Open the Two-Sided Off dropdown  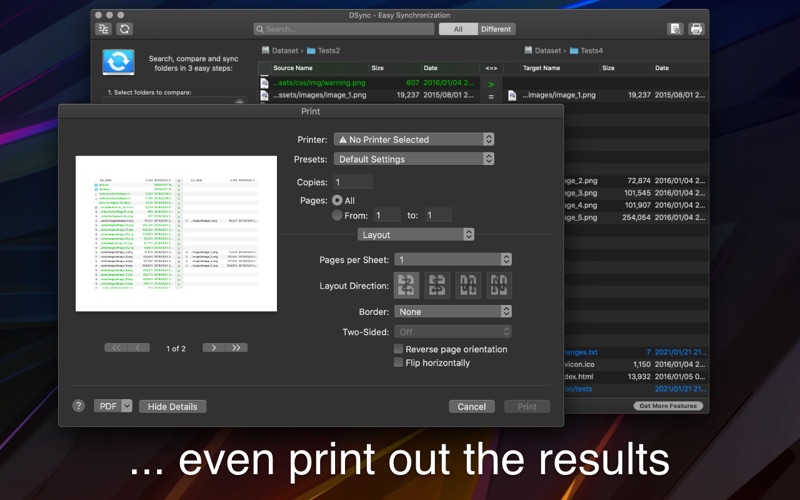pyautogui.click(x=453, y=332)
